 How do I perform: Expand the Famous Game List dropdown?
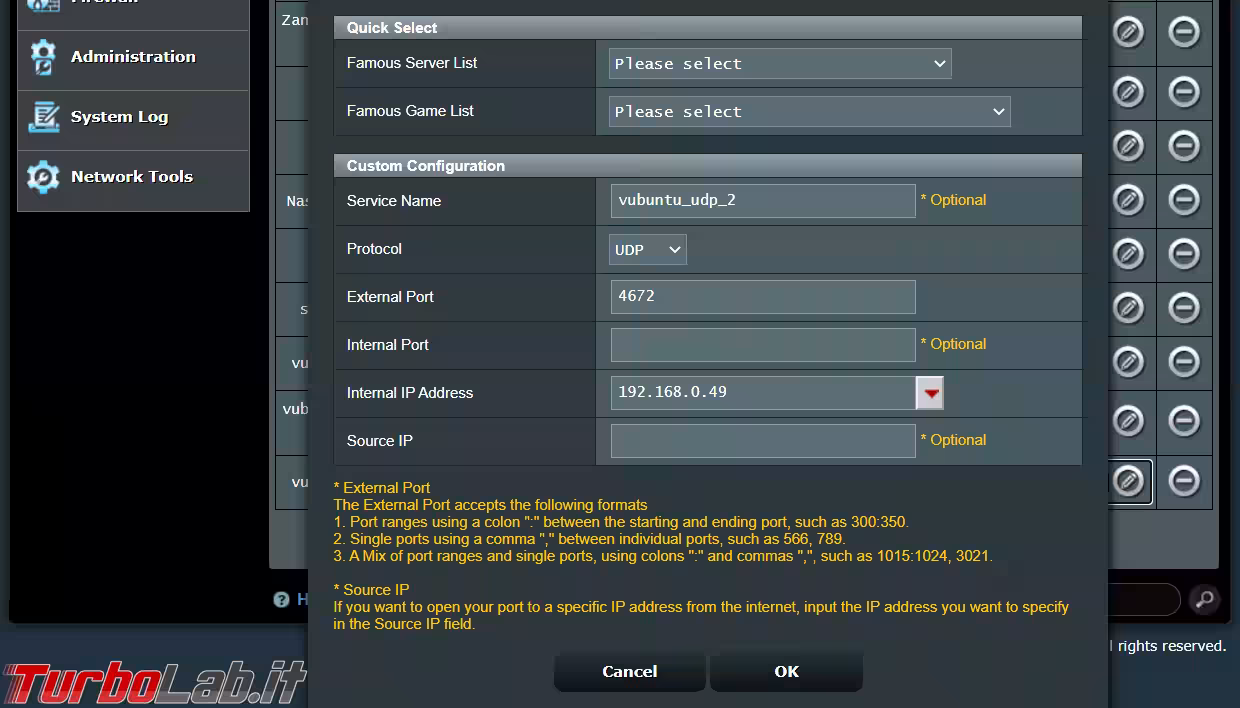[809, 112]
